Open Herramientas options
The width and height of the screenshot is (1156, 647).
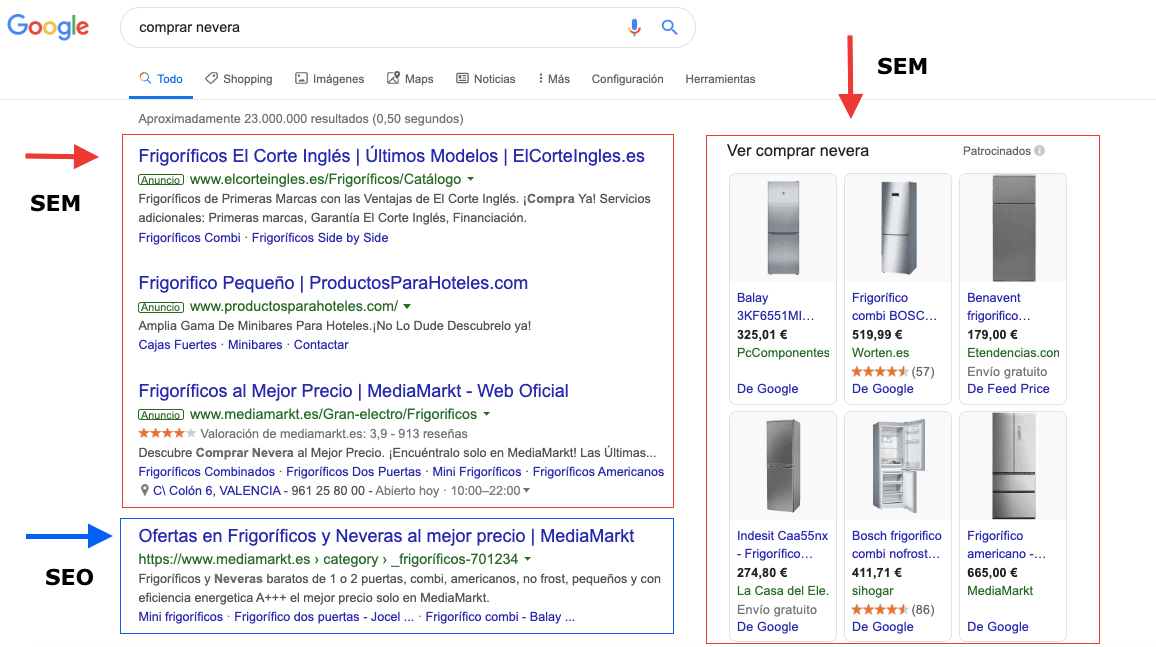click(x=720, y=79)
